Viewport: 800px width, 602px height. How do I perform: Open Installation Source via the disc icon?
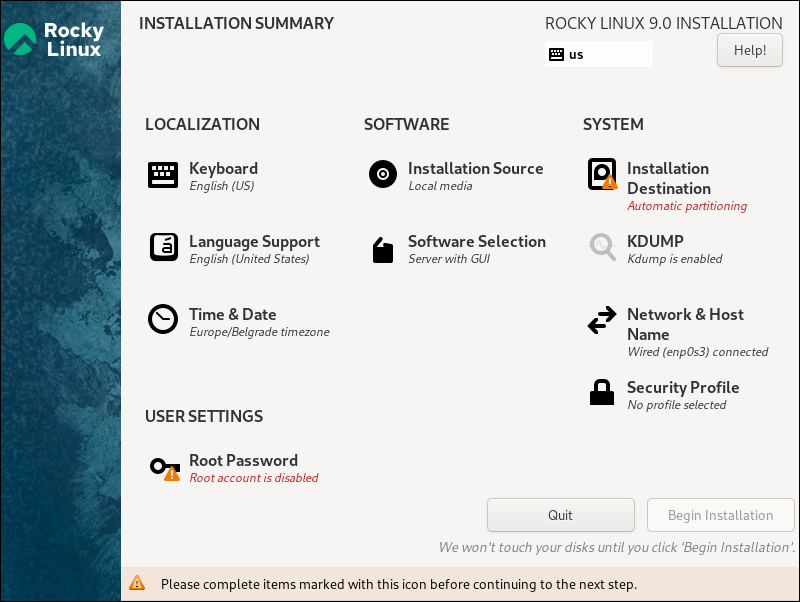point(383,174)
